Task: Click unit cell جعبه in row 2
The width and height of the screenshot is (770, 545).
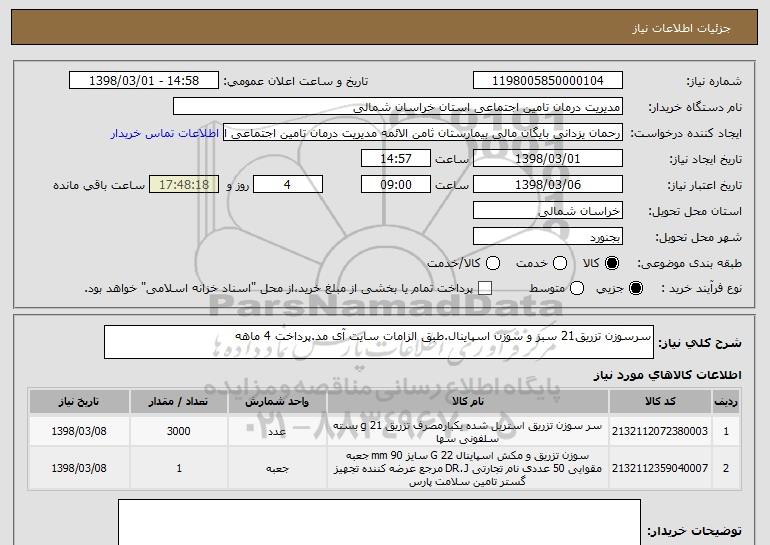Action: (277, 469)
